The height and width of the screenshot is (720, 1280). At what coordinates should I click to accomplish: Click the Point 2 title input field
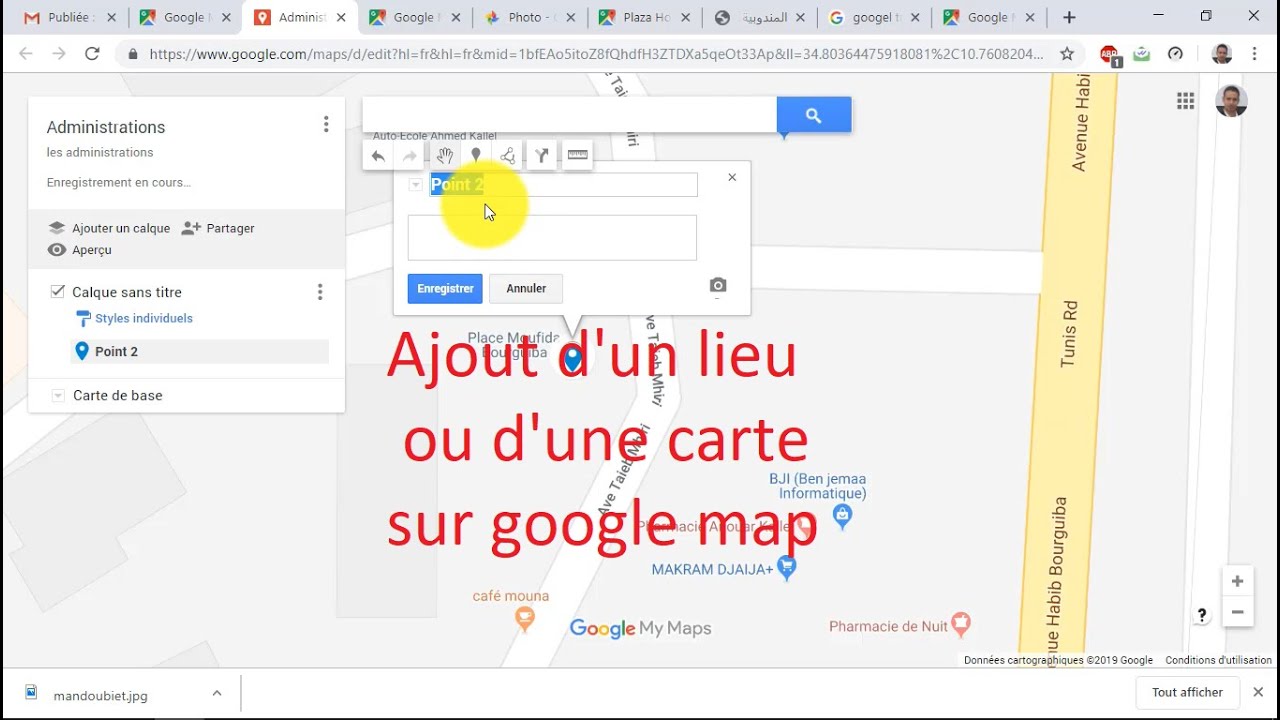[564, 184]
